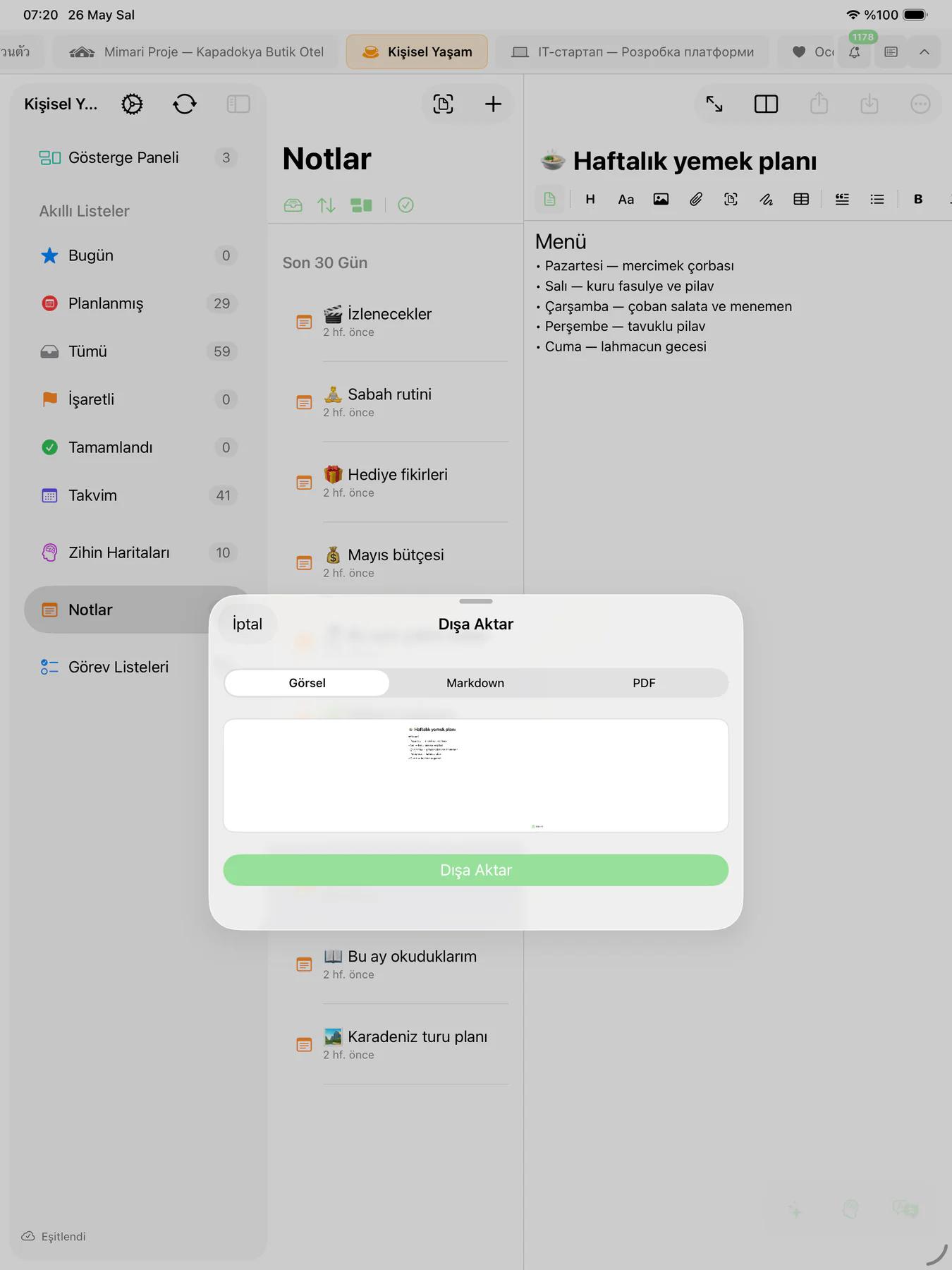Tap the bulleted list icon
This screenshot has height=1270, width=952.
click(877, 199)
